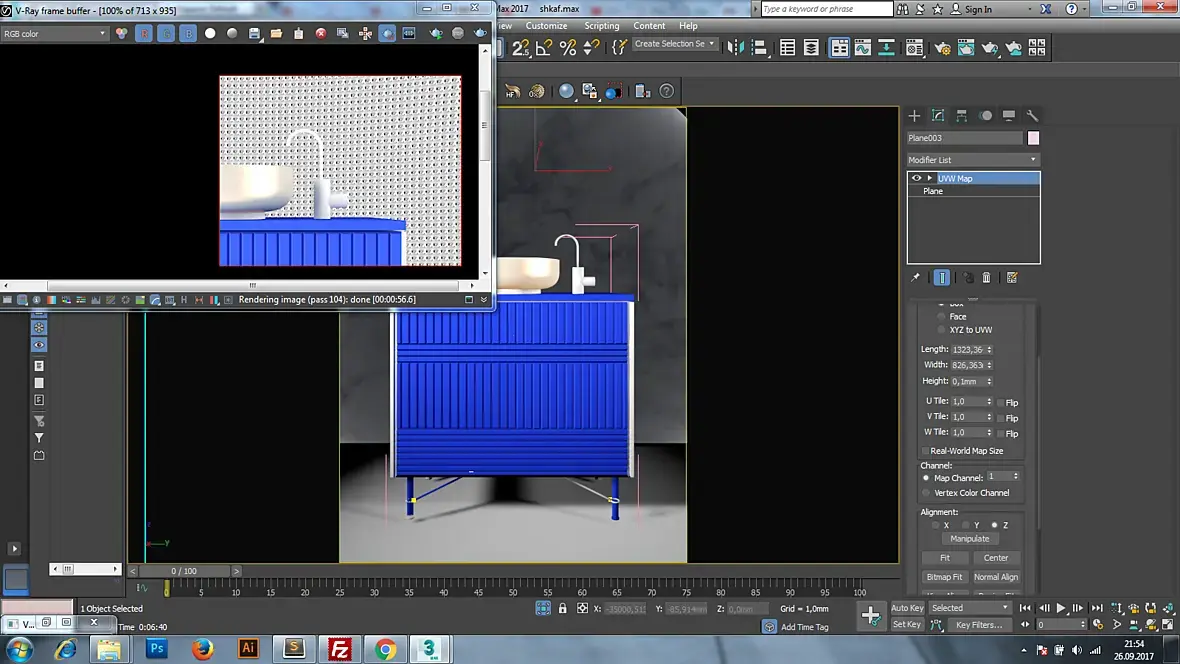This screenshot has height=664, width=1180.
Task: Enable the U Tile Flip checkbox
Action: coord(1001,402)
